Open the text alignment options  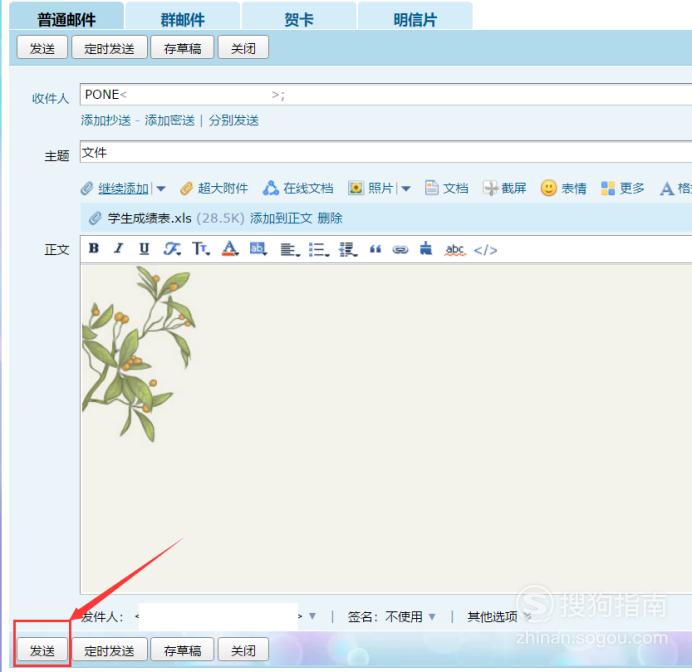[290, 250]
